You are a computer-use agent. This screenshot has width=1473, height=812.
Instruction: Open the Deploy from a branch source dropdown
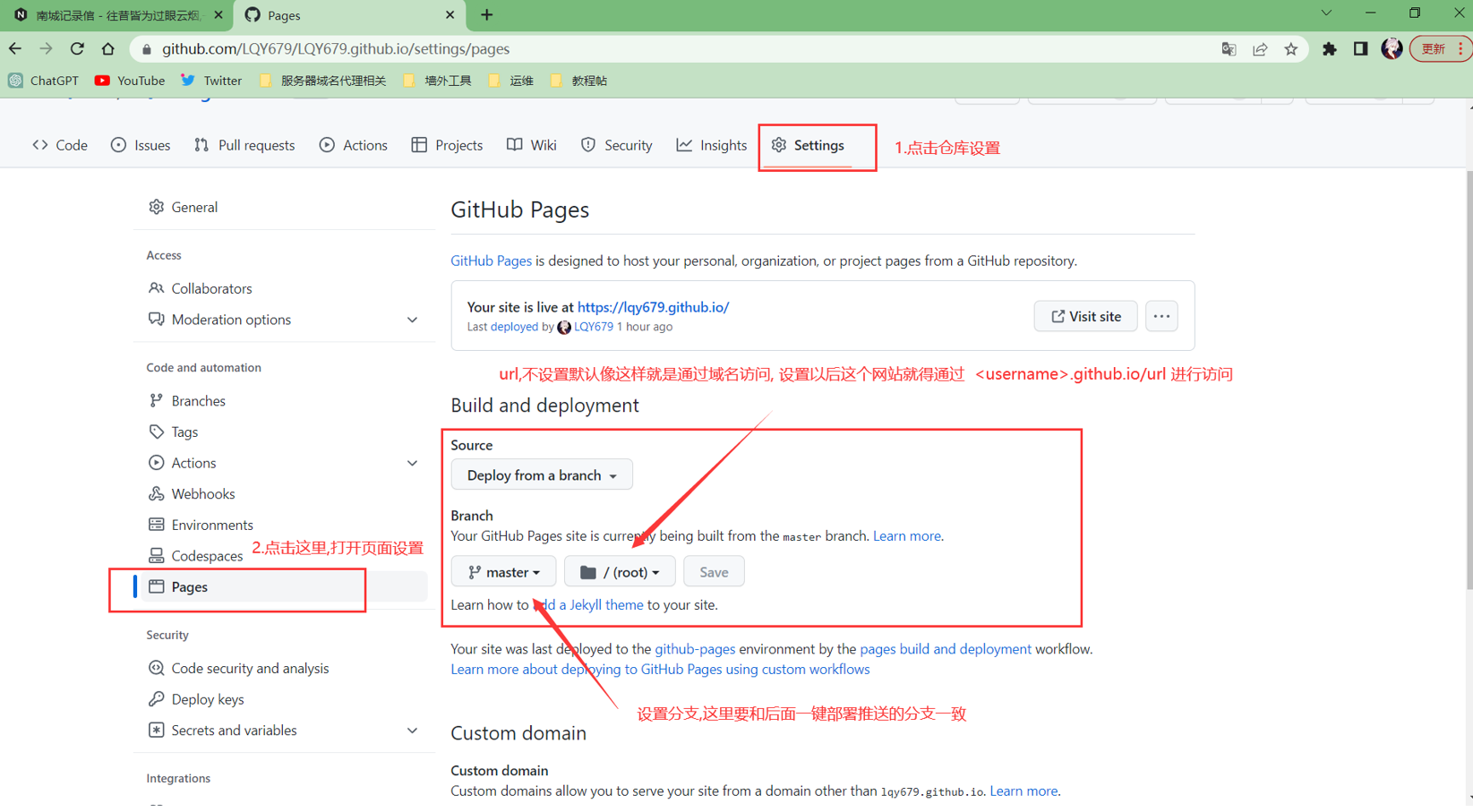[541, 474]
